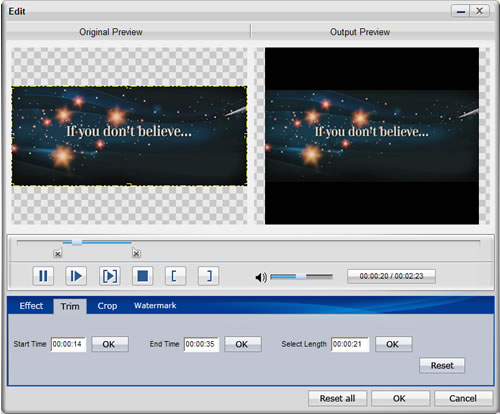Confirm Select Length with its OK button
Viewport: 500px width, 414px height.
394,344
